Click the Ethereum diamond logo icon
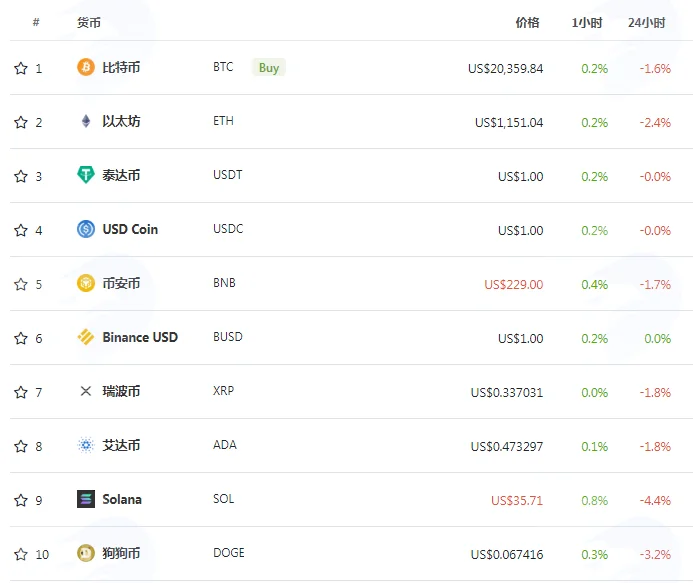Viewport: 693px width, 583px height. (x=86, y=121)
